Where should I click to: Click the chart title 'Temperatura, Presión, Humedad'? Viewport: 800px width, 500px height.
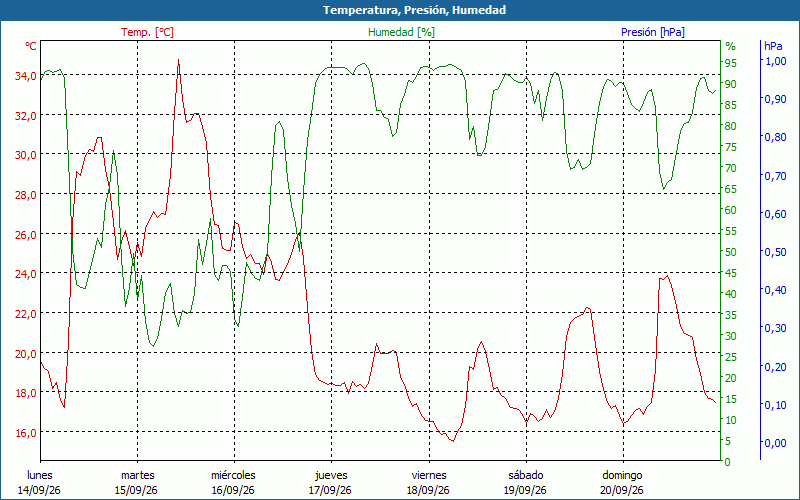pos(414,10)
